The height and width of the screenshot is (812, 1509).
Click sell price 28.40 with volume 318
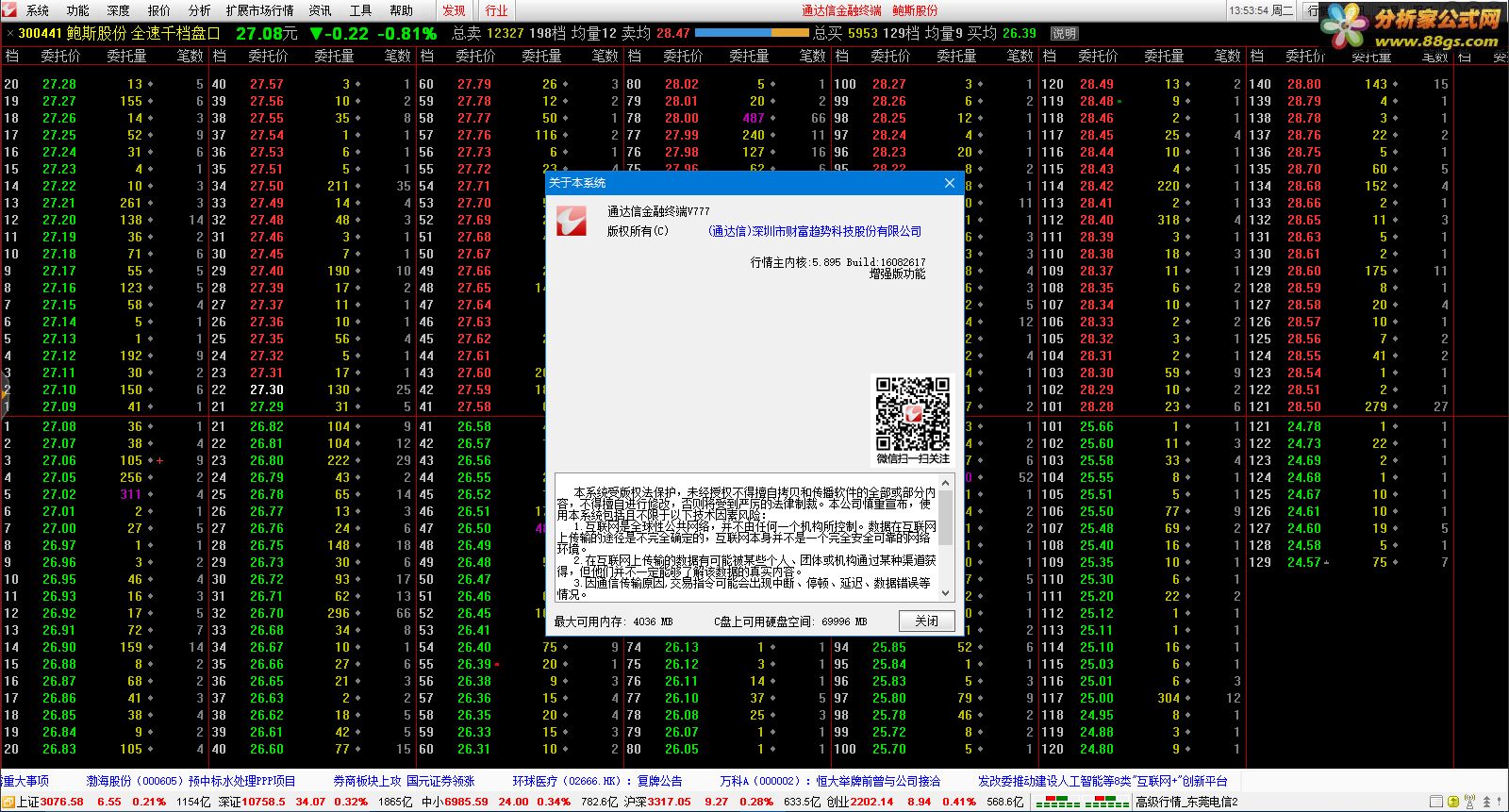coord(1097,220)
